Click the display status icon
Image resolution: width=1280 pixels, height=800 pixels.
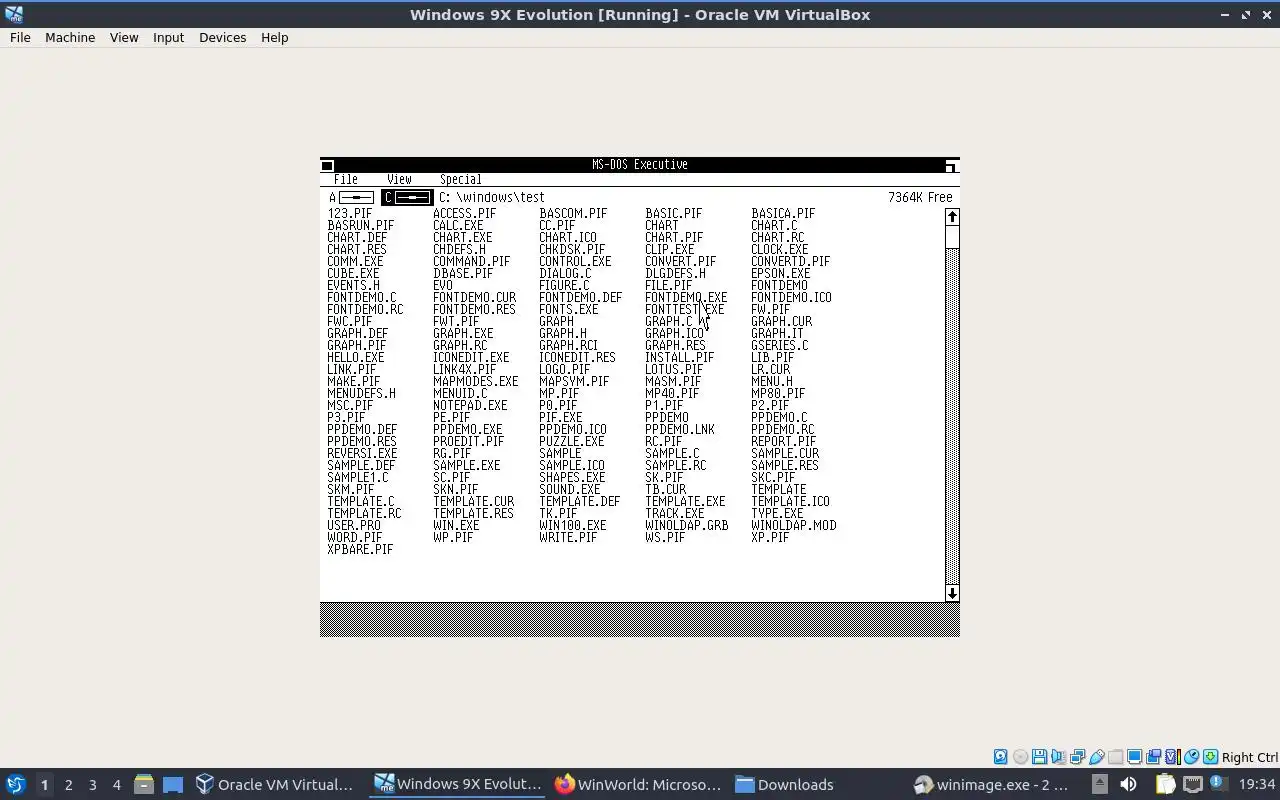(x=1134, y=757)
